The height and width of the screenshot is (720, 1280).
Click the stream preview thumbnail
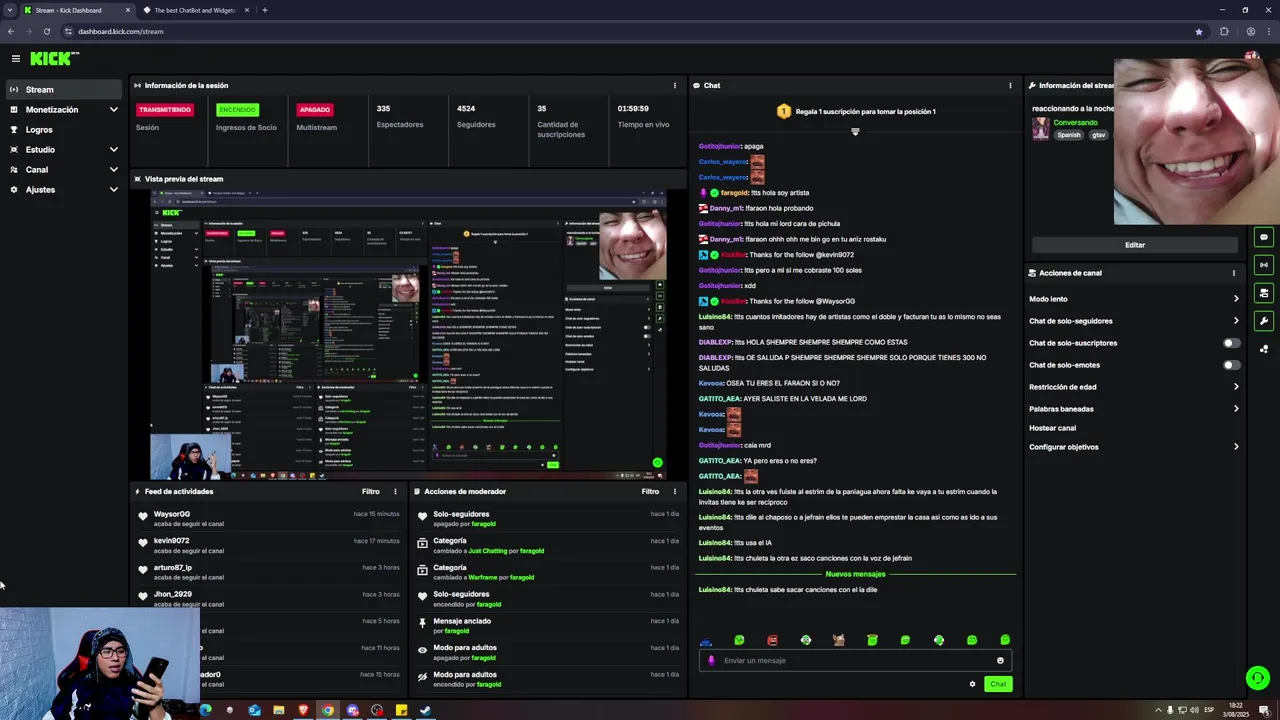pyautogui.click(x=409, y=335)
